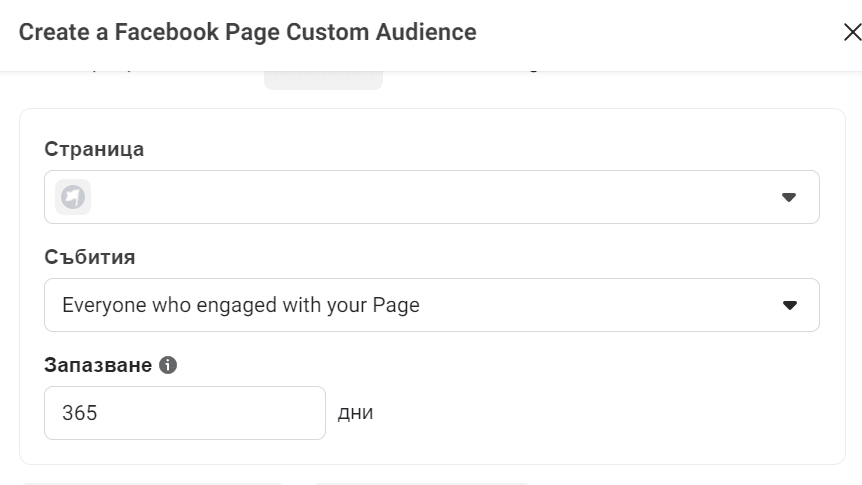
Task: Click the dialog title "Create a Facebook Page Custom Audience"
Action: (247, 32)
